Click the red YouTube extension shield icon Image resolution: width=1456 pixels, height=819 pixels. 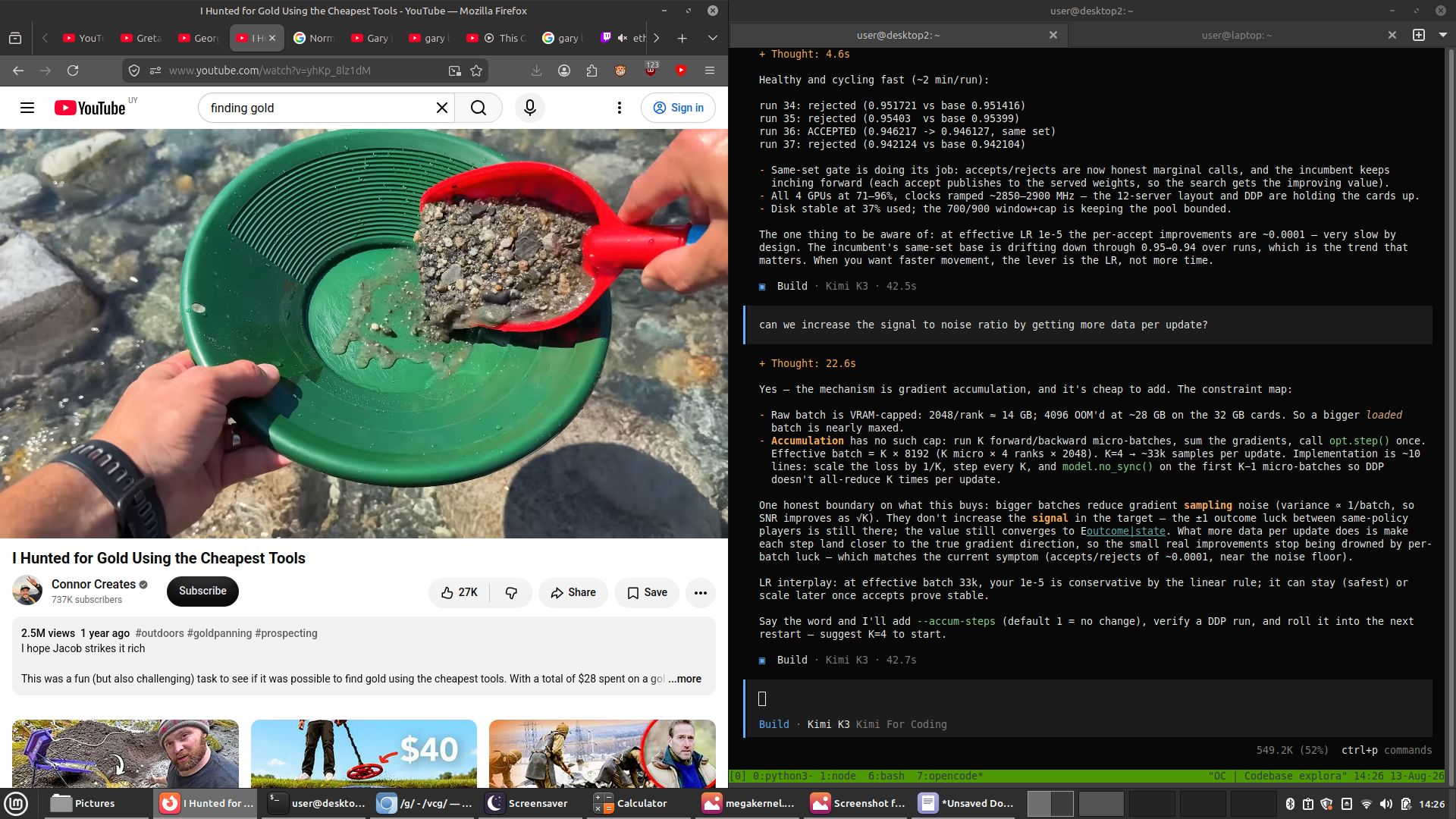(681, 71)
